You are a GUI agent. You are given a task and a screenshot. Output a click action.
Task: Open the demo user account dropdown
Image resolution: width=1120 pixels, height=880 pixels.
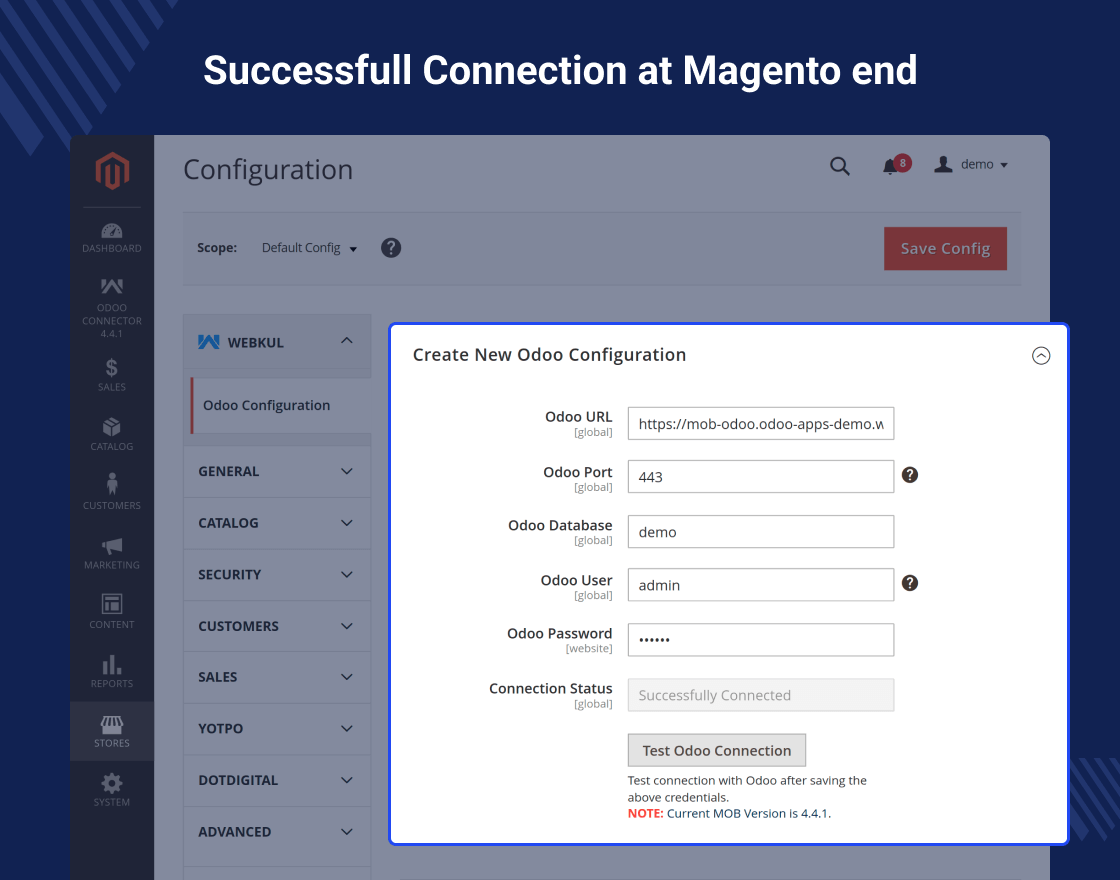pyautogui.click(x=971, y=165)
